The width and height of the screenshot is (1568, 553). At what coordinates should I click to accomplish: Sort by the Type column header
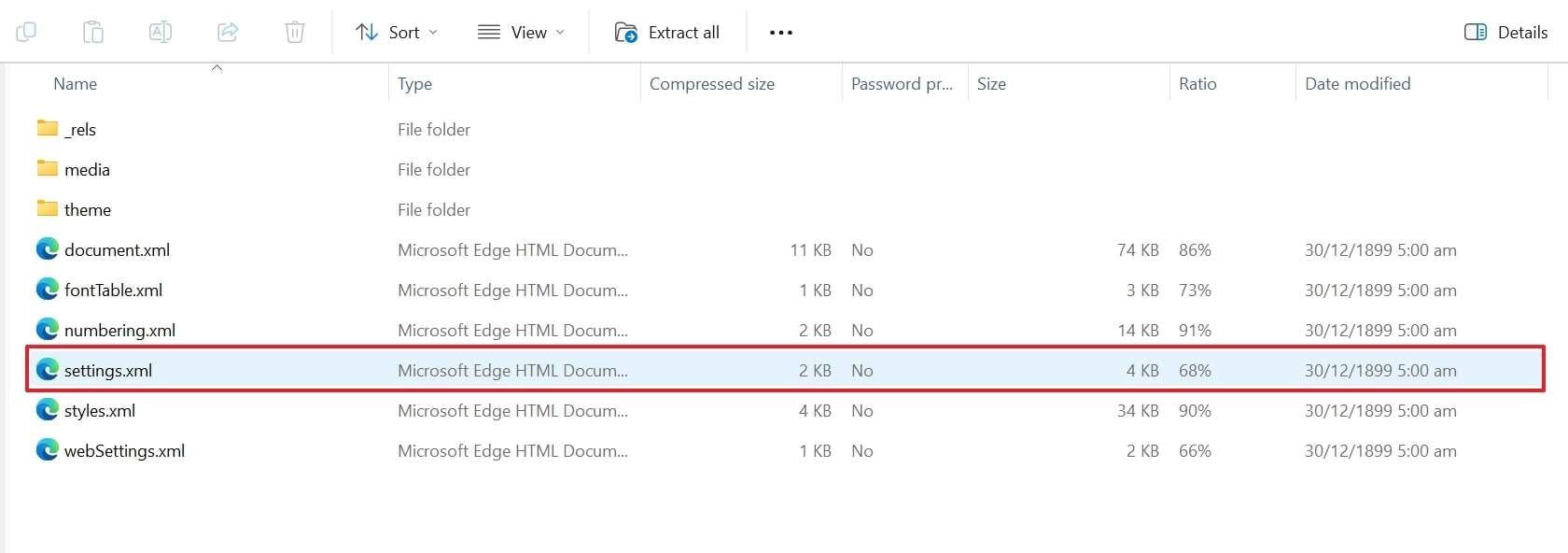click(x=415, y=83)
